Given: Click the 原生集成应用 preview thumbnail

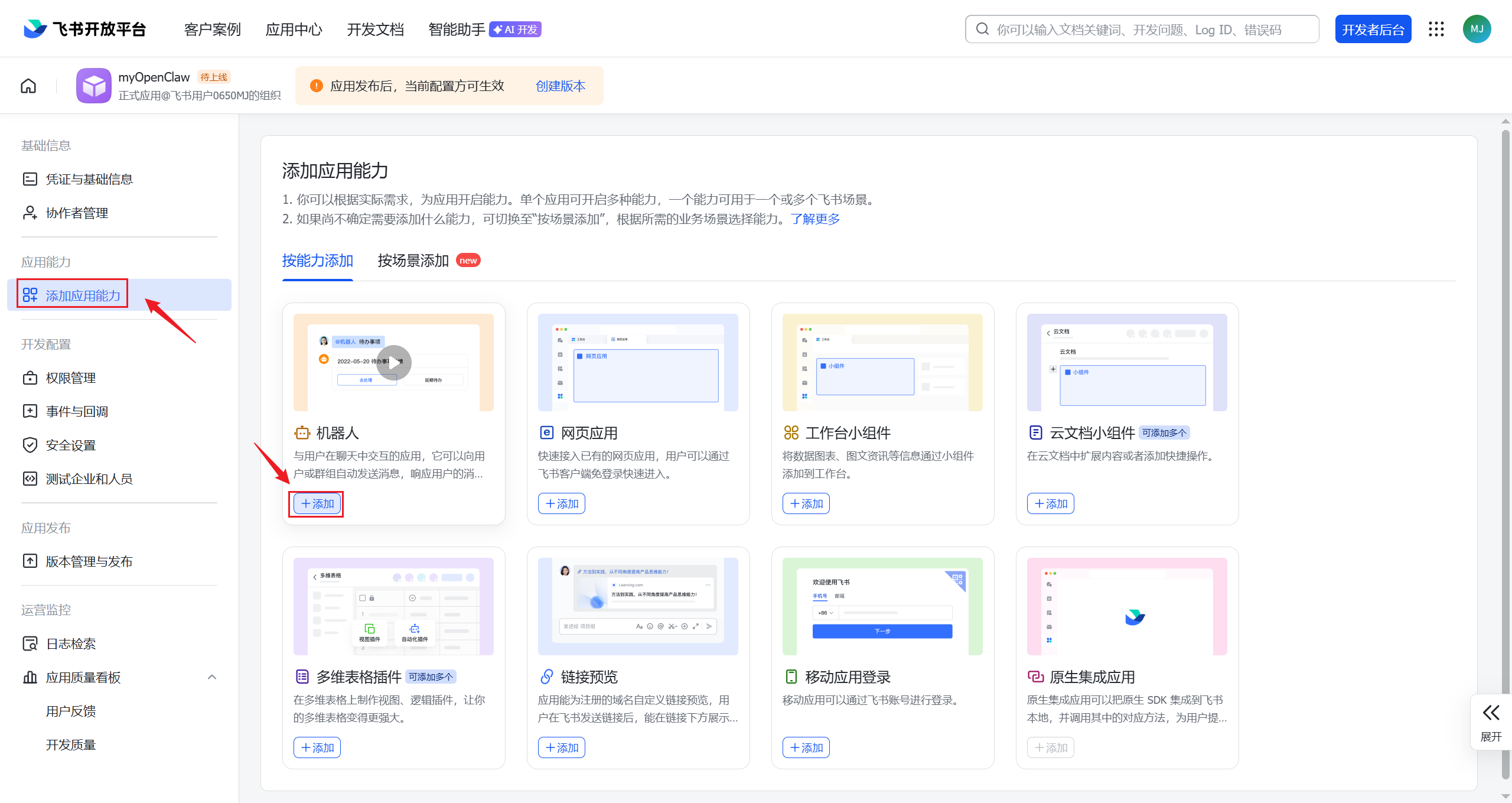Looking at the screenshot, I should [1127, 606].
